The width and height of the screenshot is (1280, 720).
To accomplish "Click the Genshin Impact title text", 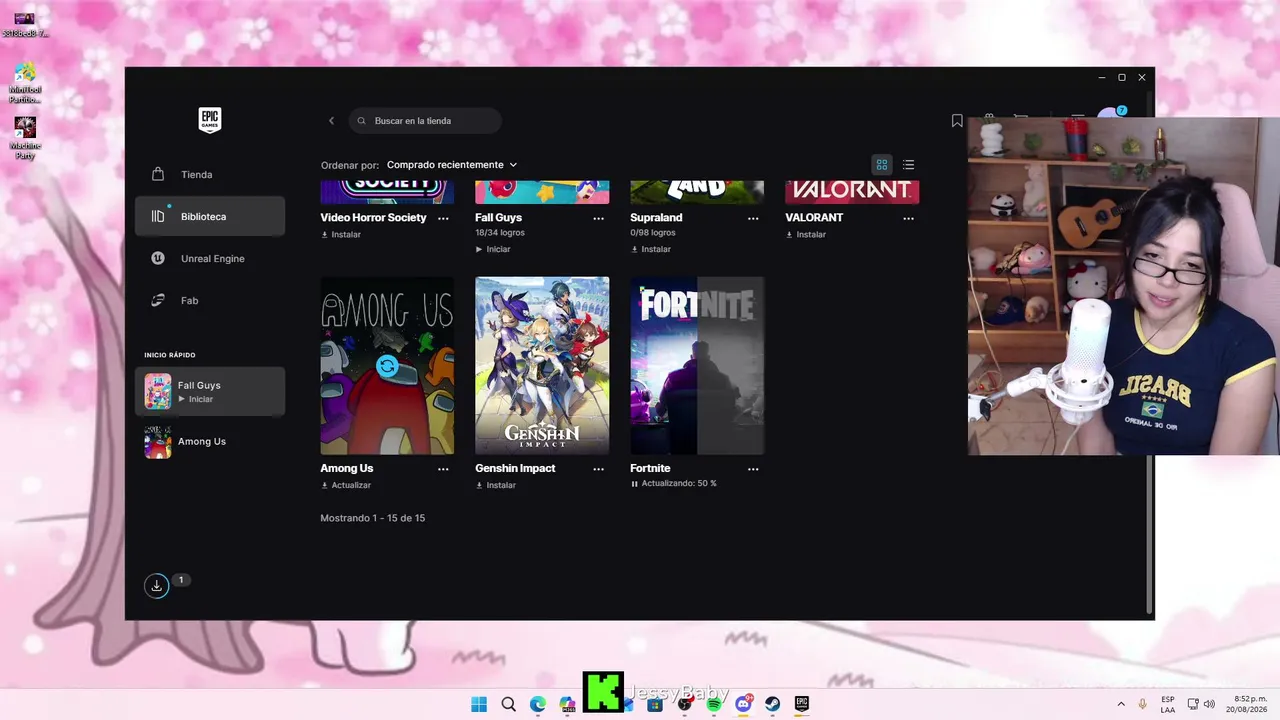I will tap(515, 469).
